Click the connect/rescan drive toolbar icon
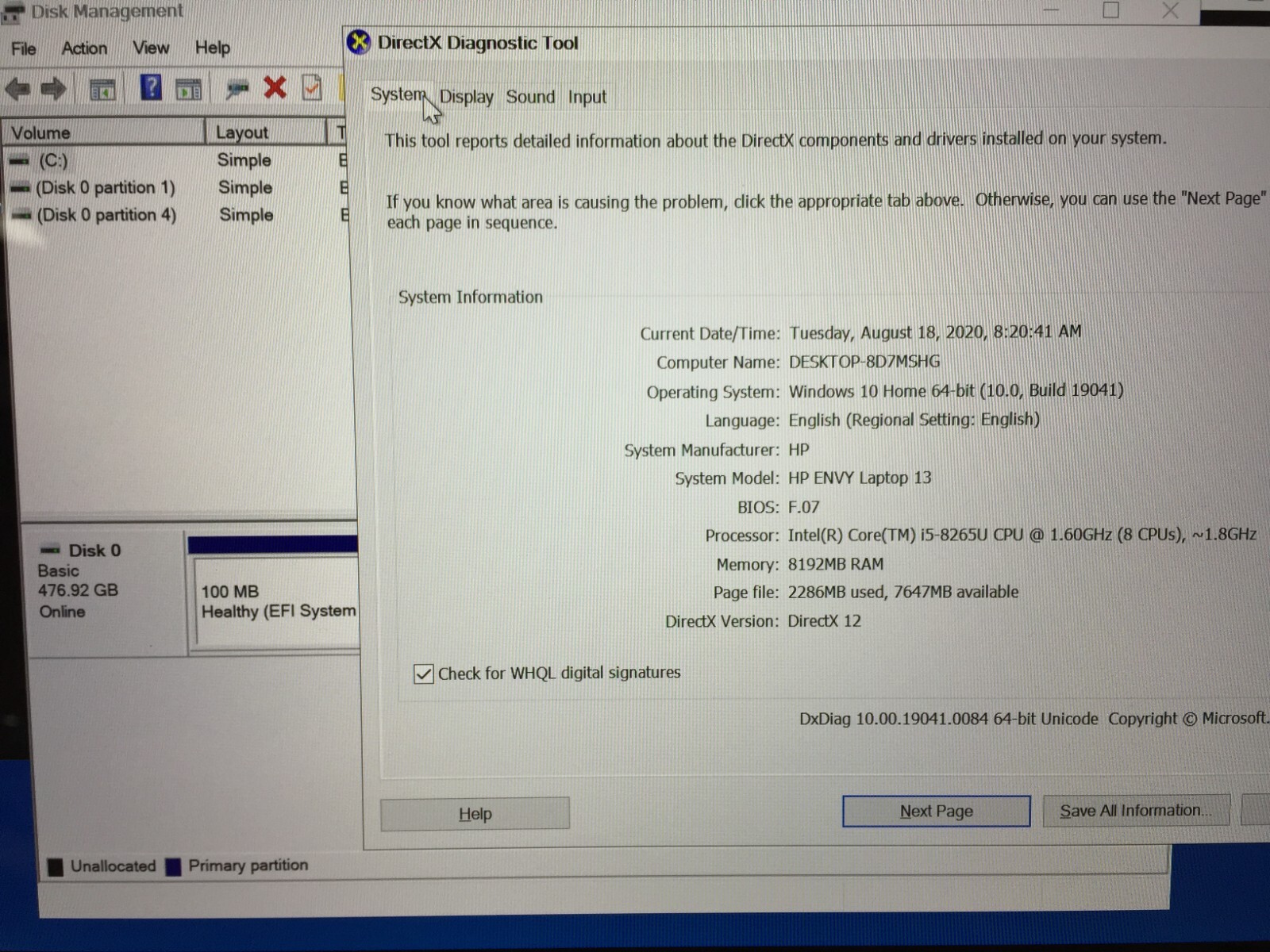The width and height of the screenshot is (1270, 952). (x=237, y=89)
